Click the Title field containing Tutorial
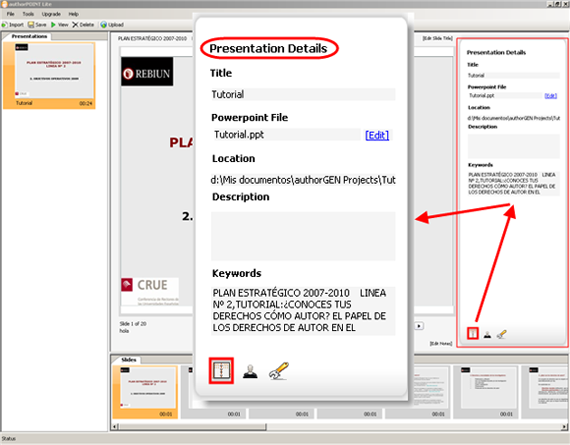 (x=303, y=95)
